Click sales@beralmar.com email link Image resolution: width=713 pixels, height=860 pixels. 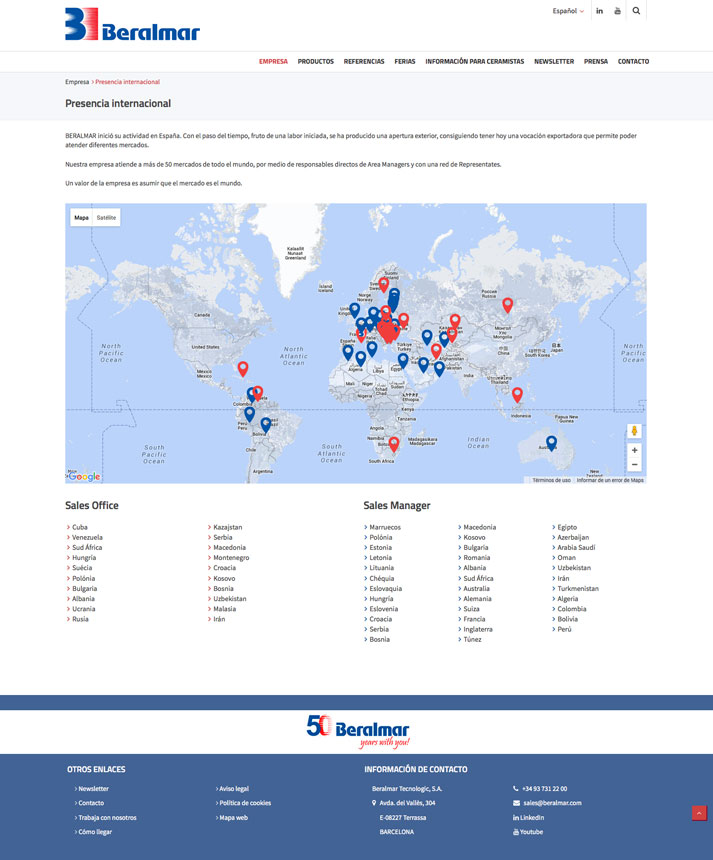(x=552, y=803)
